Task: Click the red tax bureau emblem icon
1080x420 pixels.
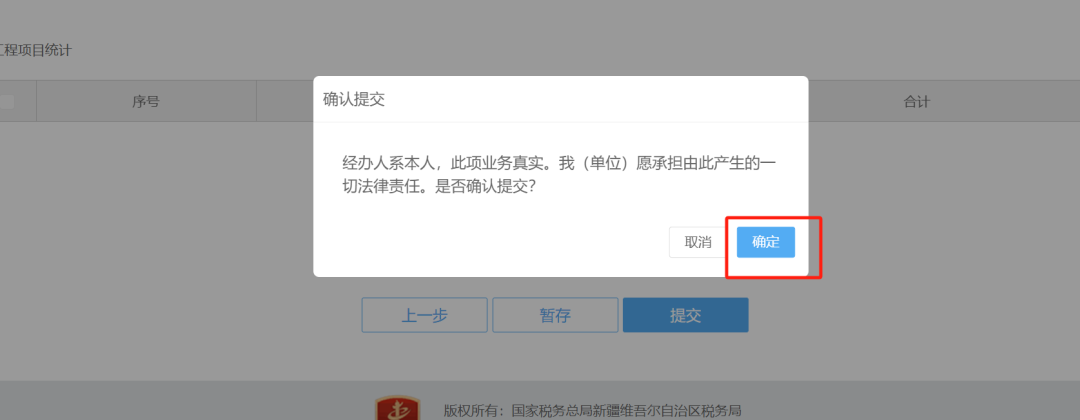Action: click(x=397, y=408)
